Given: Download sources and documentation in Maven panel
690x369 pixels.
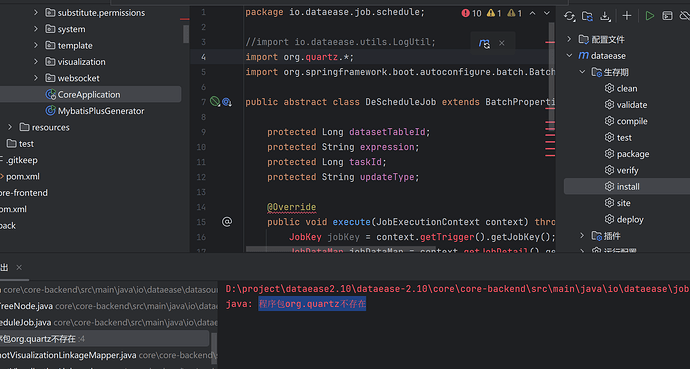Looking at the screenshot, I should click(x=605, y=16).
